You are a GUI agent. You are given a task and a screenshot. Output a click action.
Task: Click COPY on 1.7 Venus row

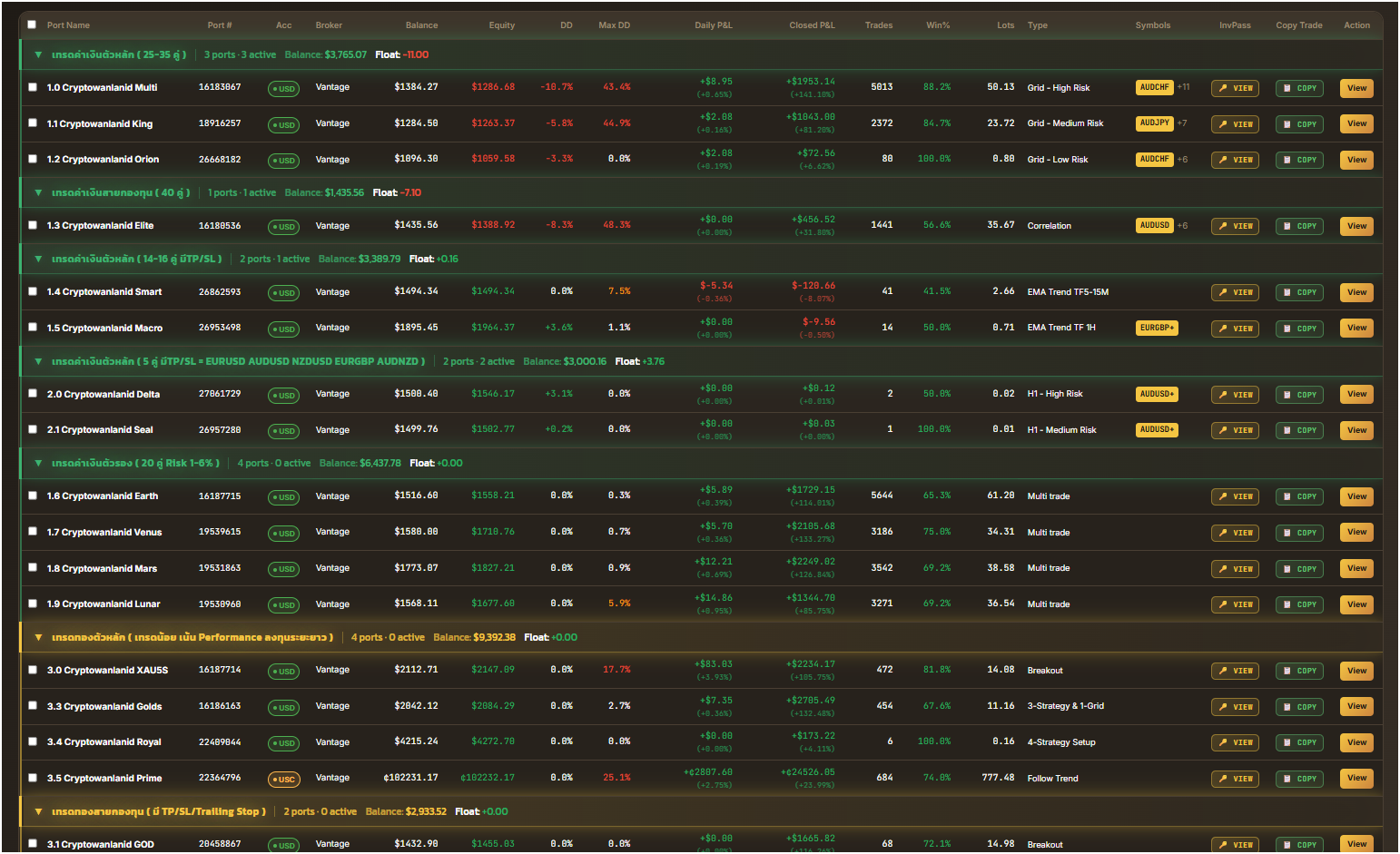pos(1299,533)
